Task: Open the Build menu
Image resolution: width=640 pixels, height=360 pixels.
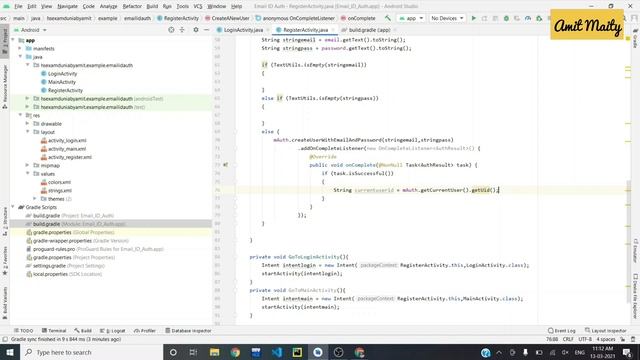Action: click(x=152, y=6)
